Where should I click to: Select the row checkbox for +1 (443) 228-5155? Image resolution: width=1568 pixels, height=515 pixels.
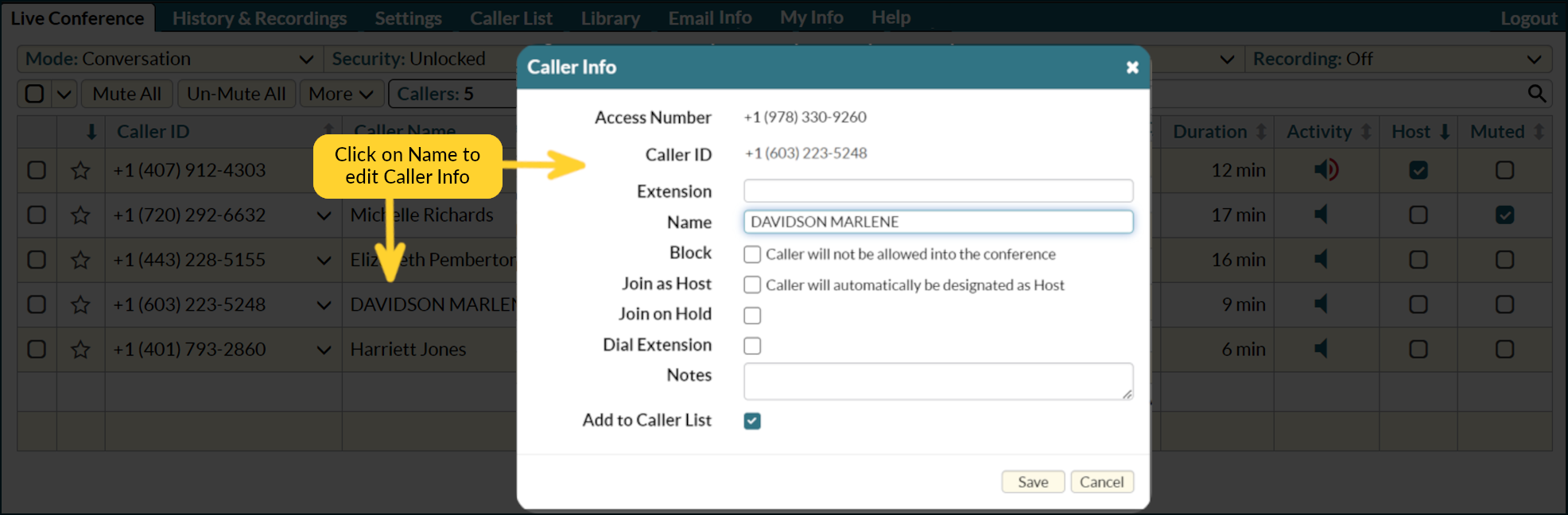pos(37,260)
